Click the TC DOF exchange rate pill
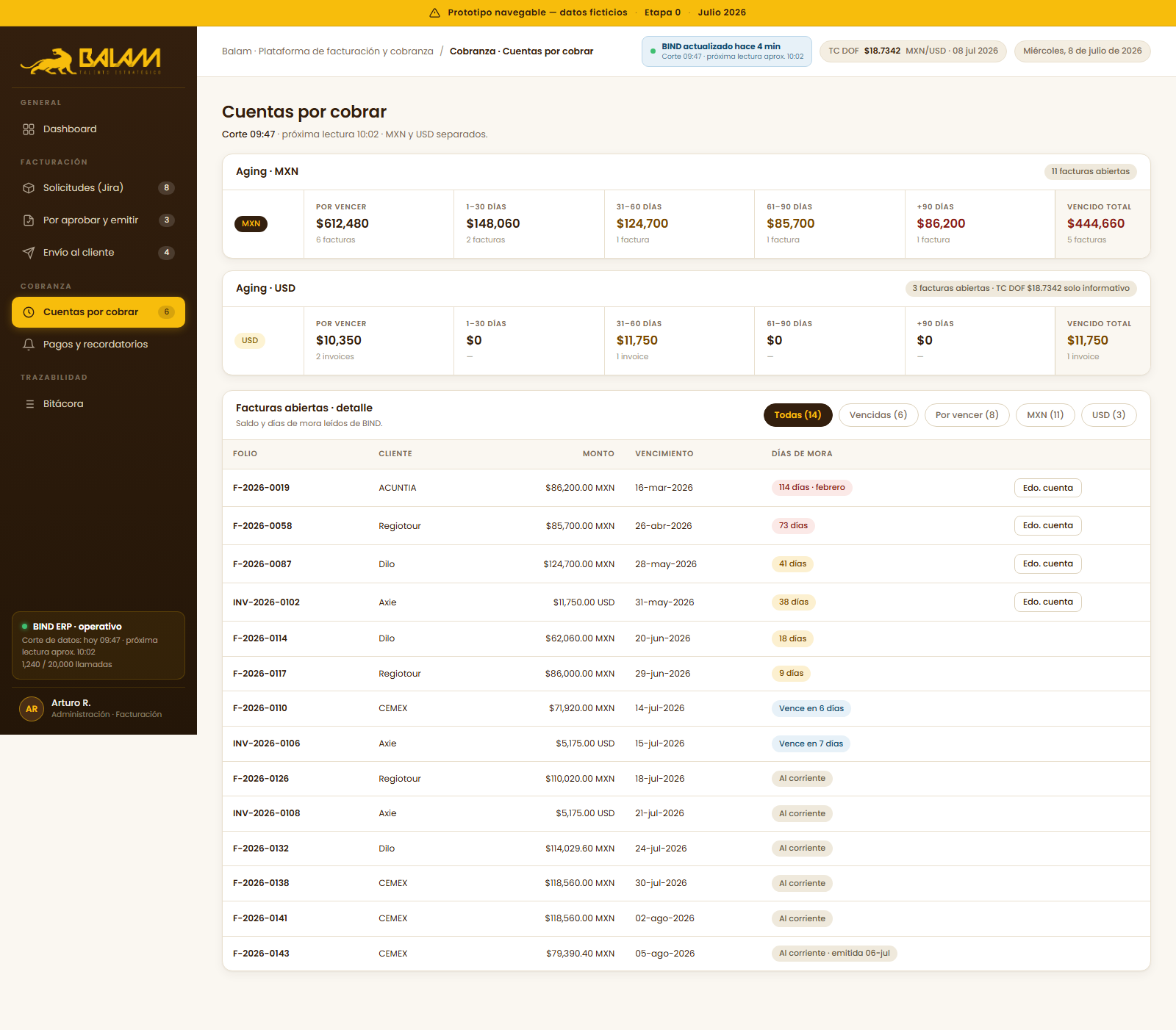Viewport: 1176px width, 1030px height. (913, 51)
